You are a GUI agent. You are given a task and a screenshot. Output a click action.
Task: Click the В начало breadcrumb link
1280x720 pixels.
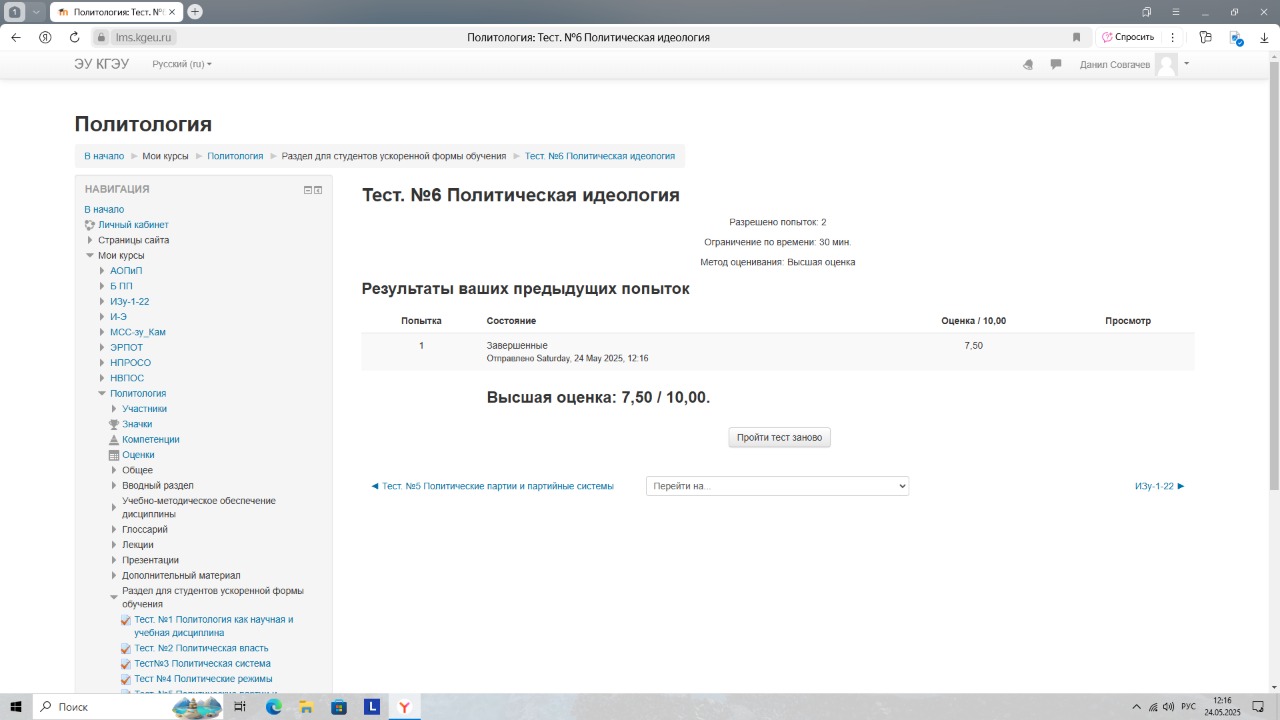[x=104, y=156]
